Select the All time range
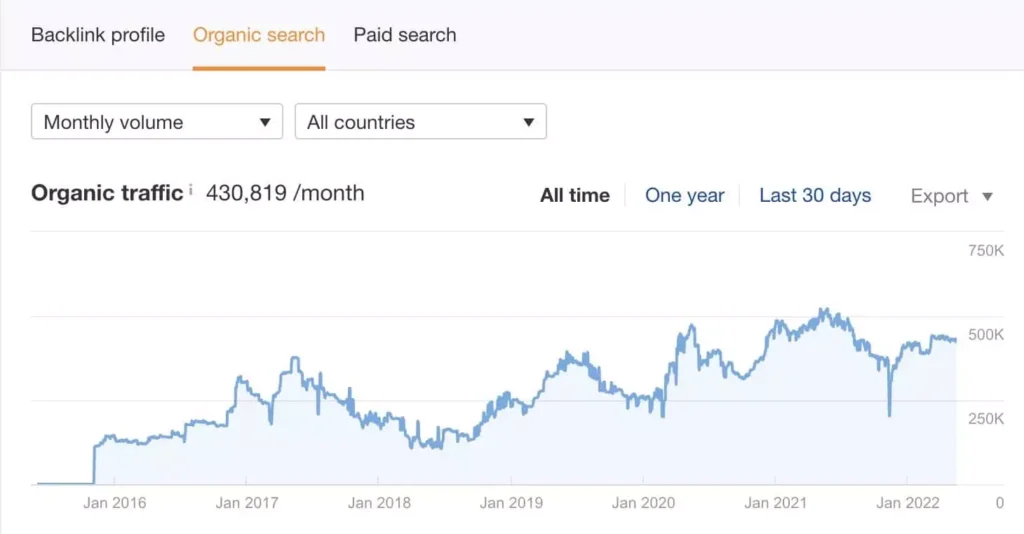1024x534 pixels. pos(575,195)
